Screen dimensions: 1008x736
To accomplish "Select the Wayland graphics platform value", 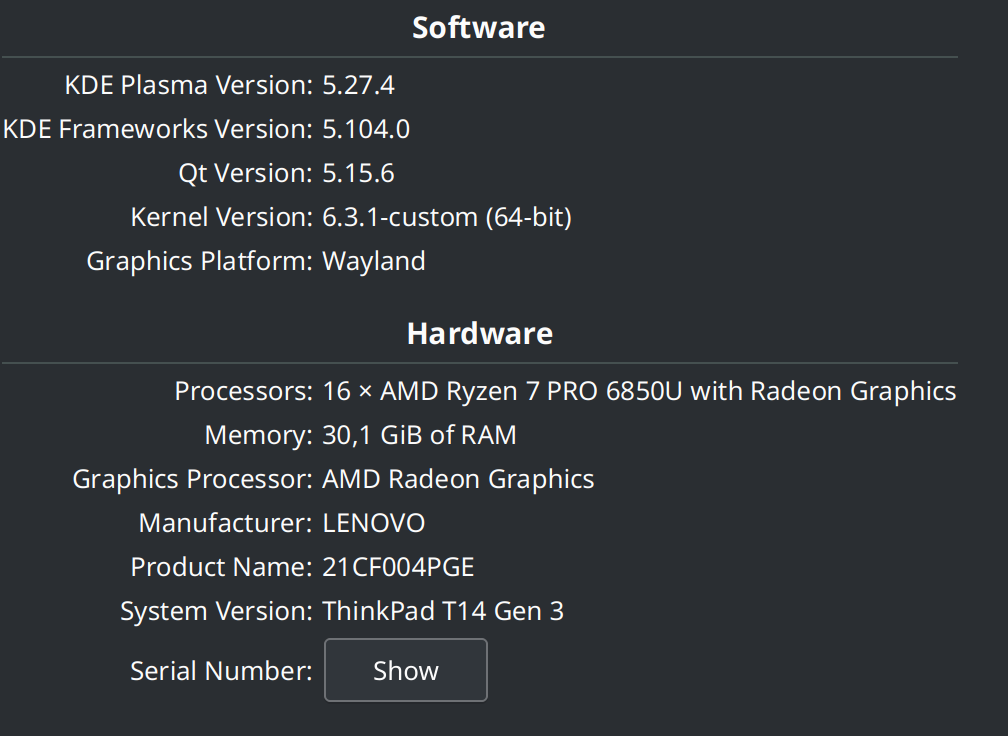I will coord(373,261).
